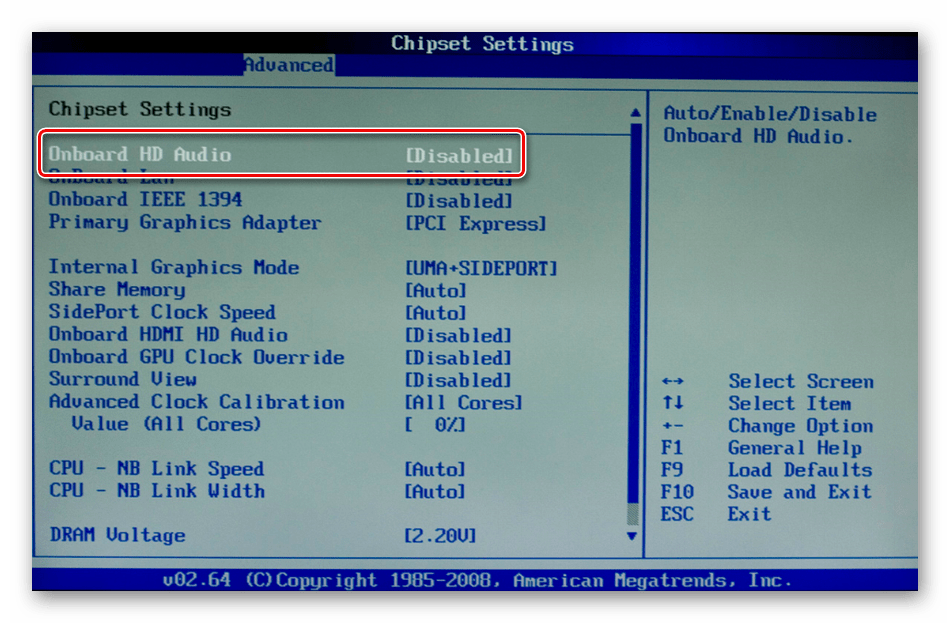Change the Onboard HDMI HD Audio value
The width and height of the screenshot is (950, 623).
click(x=459, y=335)
